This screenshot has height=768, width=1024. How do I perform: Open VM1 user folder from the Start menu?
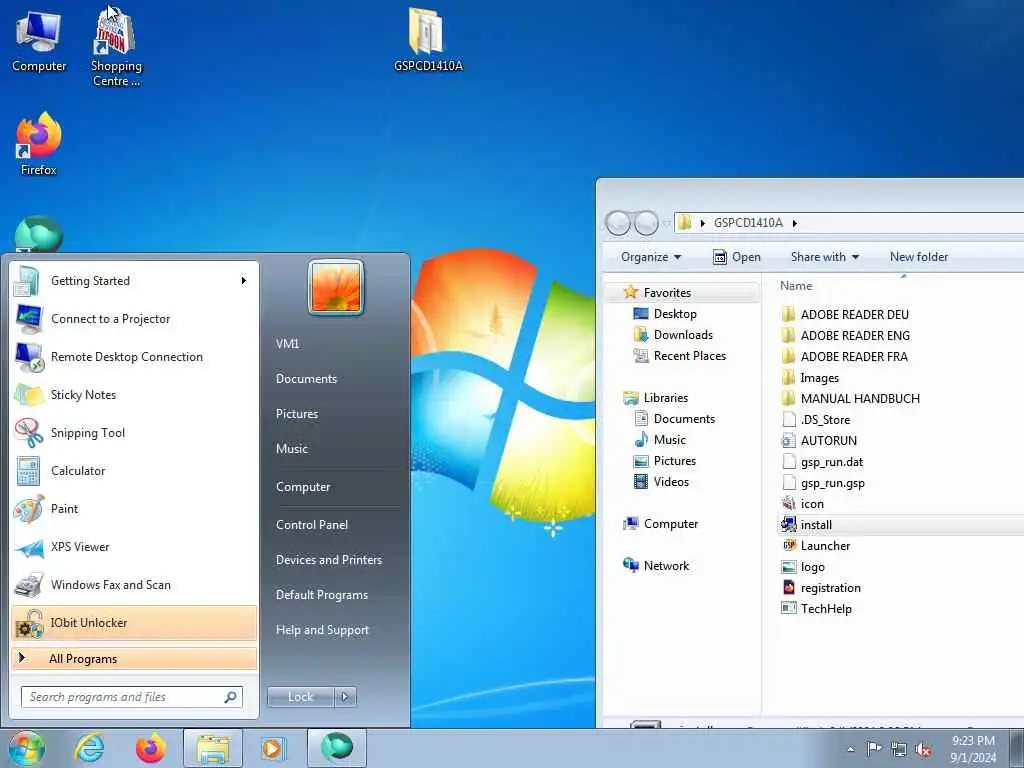pos(287,344)
